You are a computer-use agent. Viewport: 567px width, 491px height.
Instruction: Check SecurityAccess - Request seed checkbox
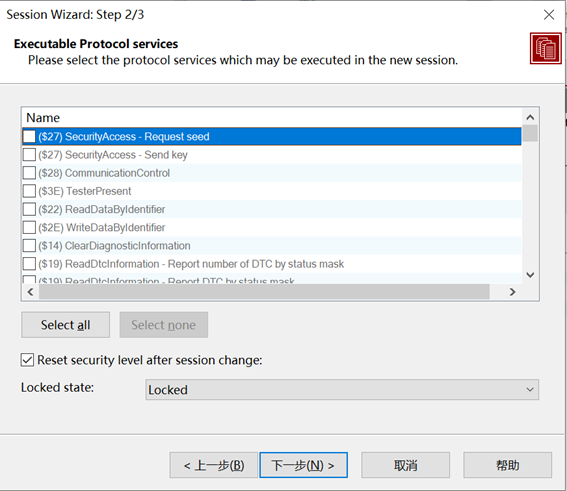[x=29, y=137]
